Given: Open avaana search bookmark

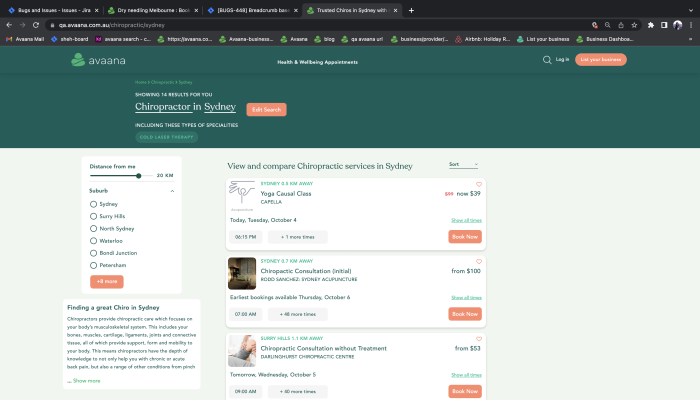Looking at the screenshot, I should coord(123,39).
